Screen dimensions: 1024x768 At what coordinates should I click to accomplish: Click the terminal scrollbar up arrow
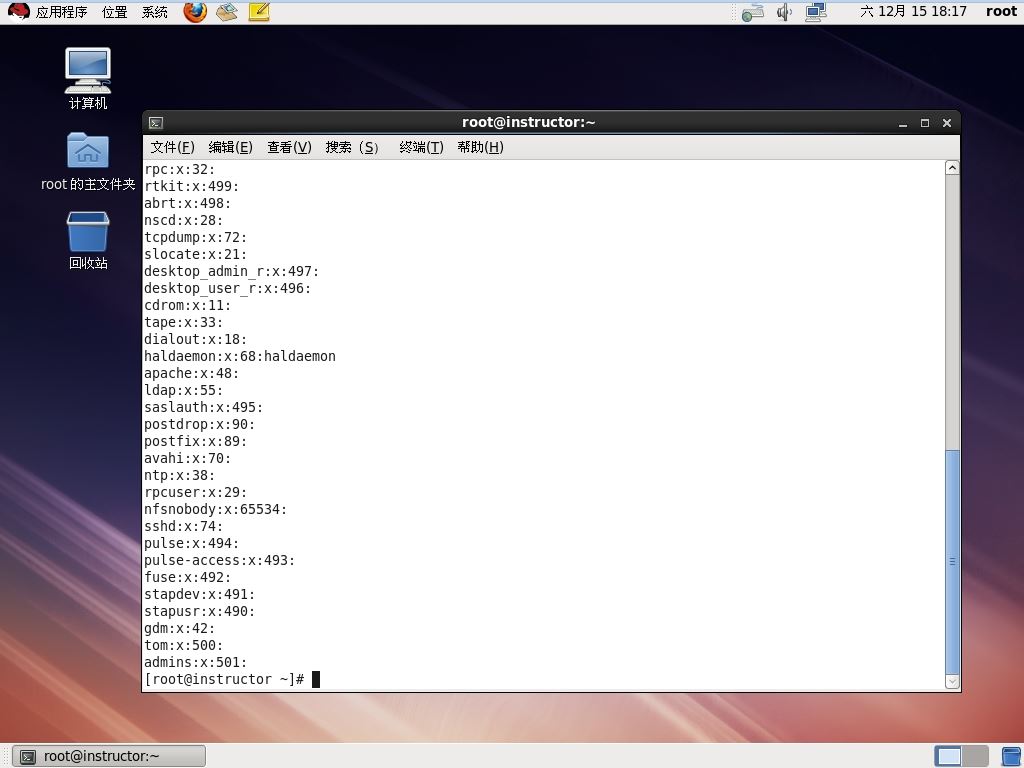952,168
